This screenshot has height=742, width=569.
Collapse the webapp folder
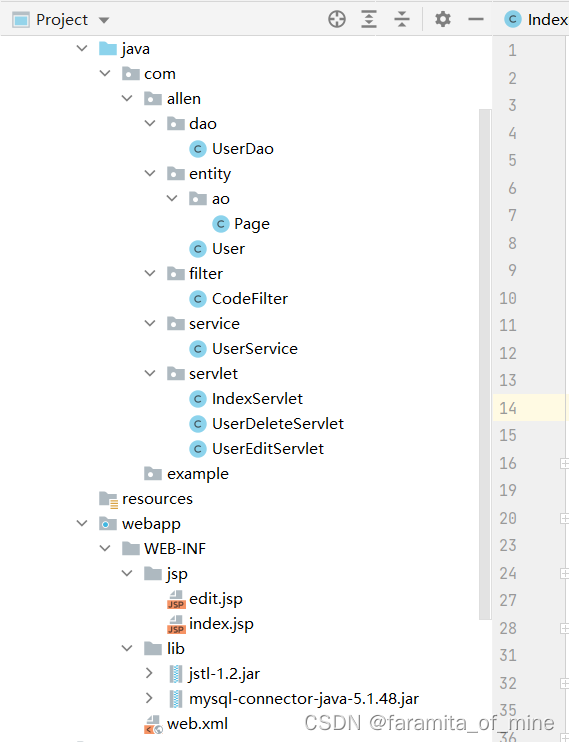pos(82,523)
